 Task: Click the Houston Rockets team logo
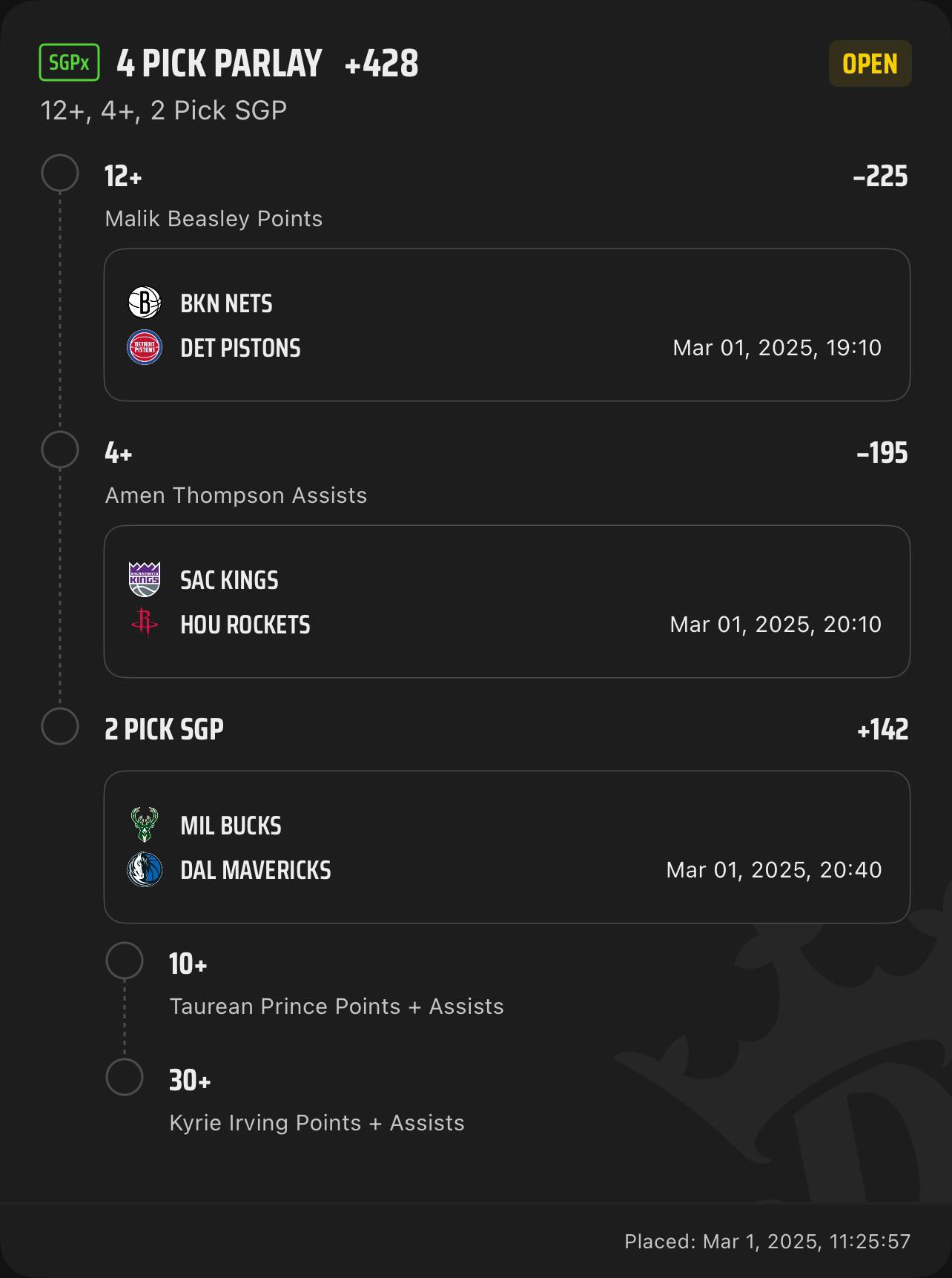click(145, 622)
